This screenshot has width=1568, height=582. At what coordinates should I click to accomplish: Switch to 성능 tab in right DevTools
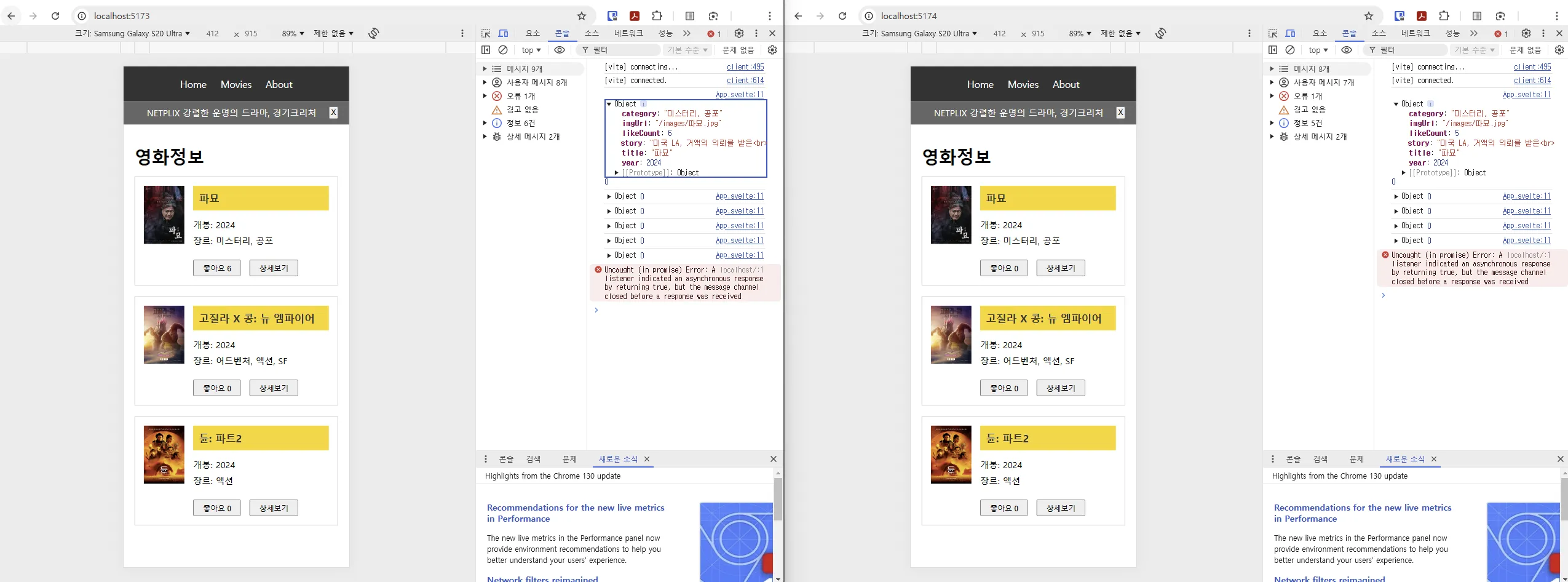click(x=1452, y=33)
